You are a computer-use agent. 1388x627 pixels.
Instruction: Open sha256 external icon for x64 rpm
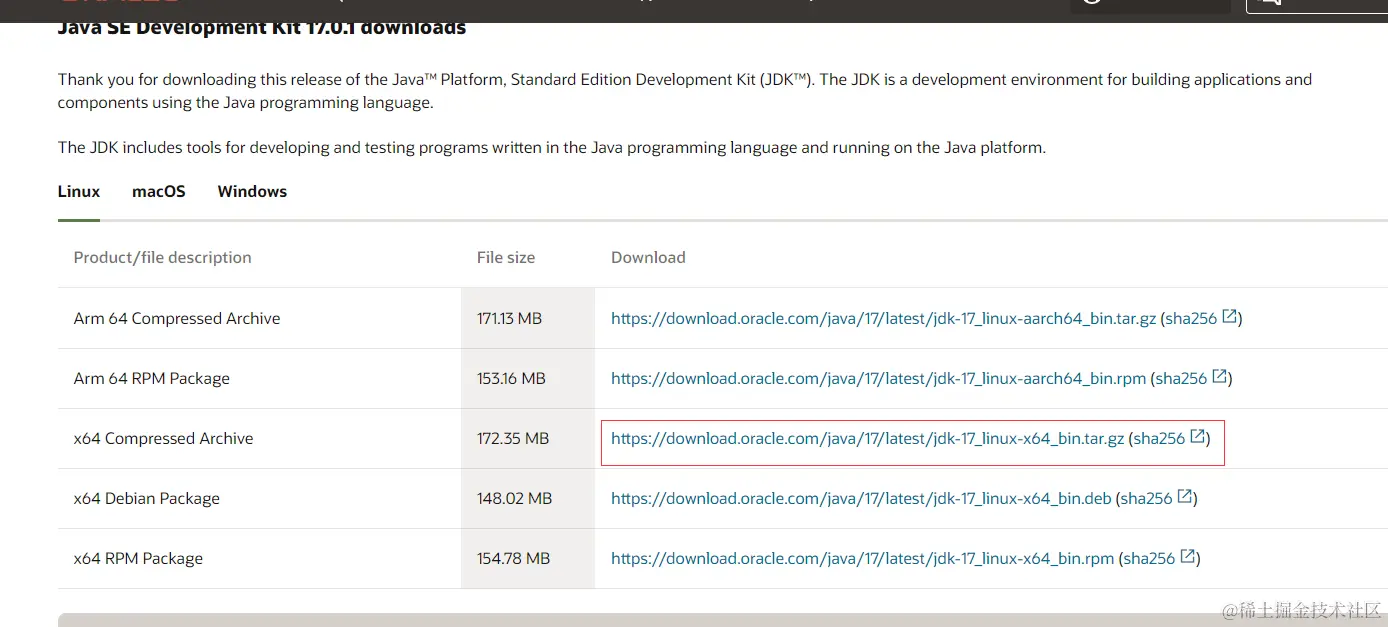pos(1188,558)
